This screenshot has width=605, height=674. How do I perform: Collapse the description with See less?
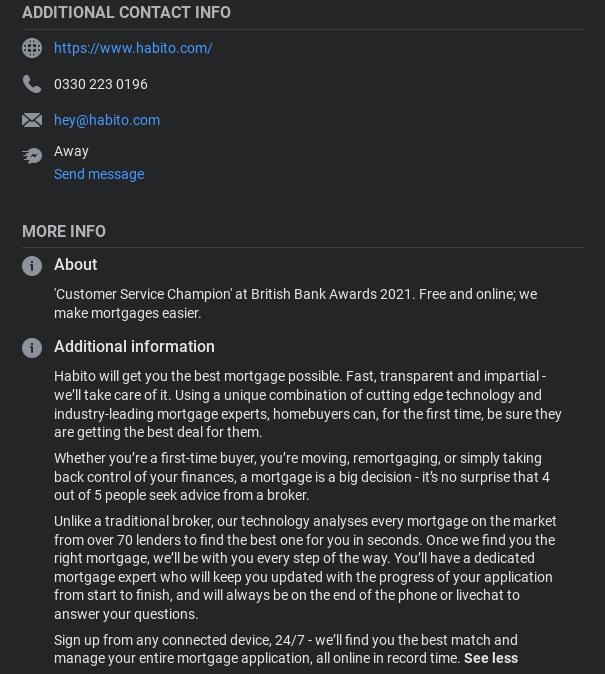(x=491, y=658)
